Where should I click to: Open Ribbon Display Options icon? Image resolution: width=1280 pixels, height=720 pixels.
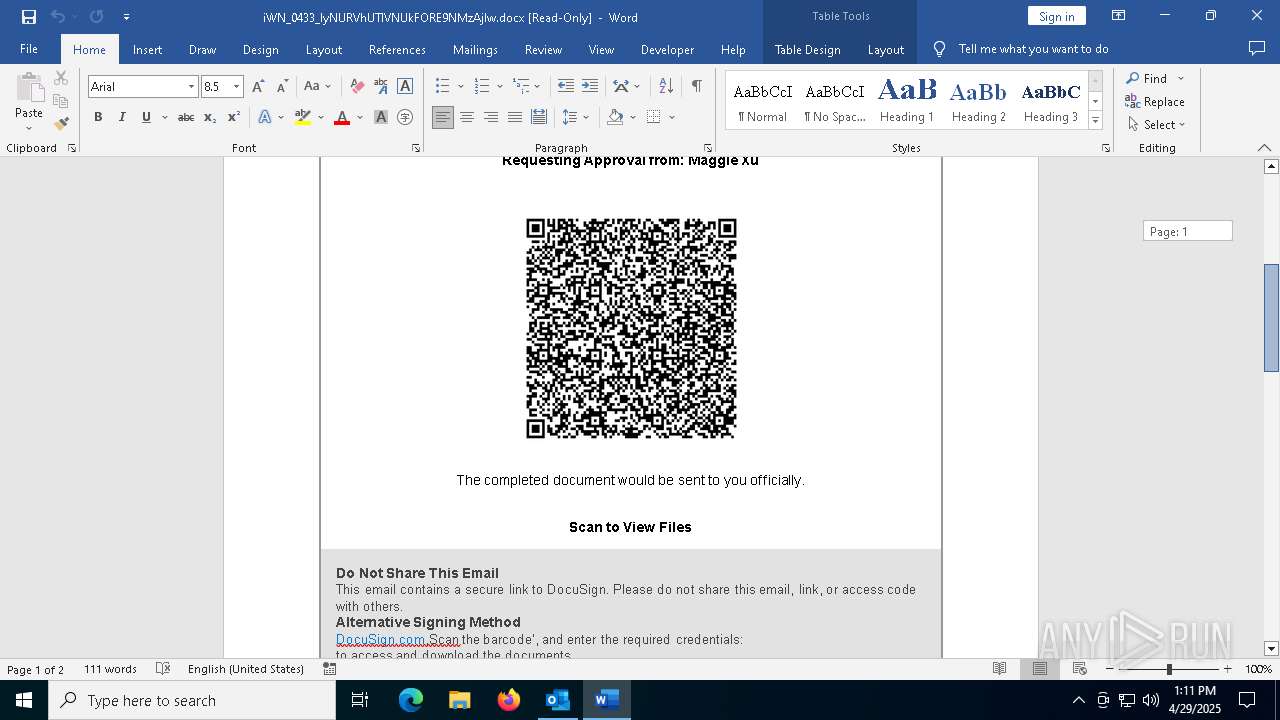[x=1119, y=16]
